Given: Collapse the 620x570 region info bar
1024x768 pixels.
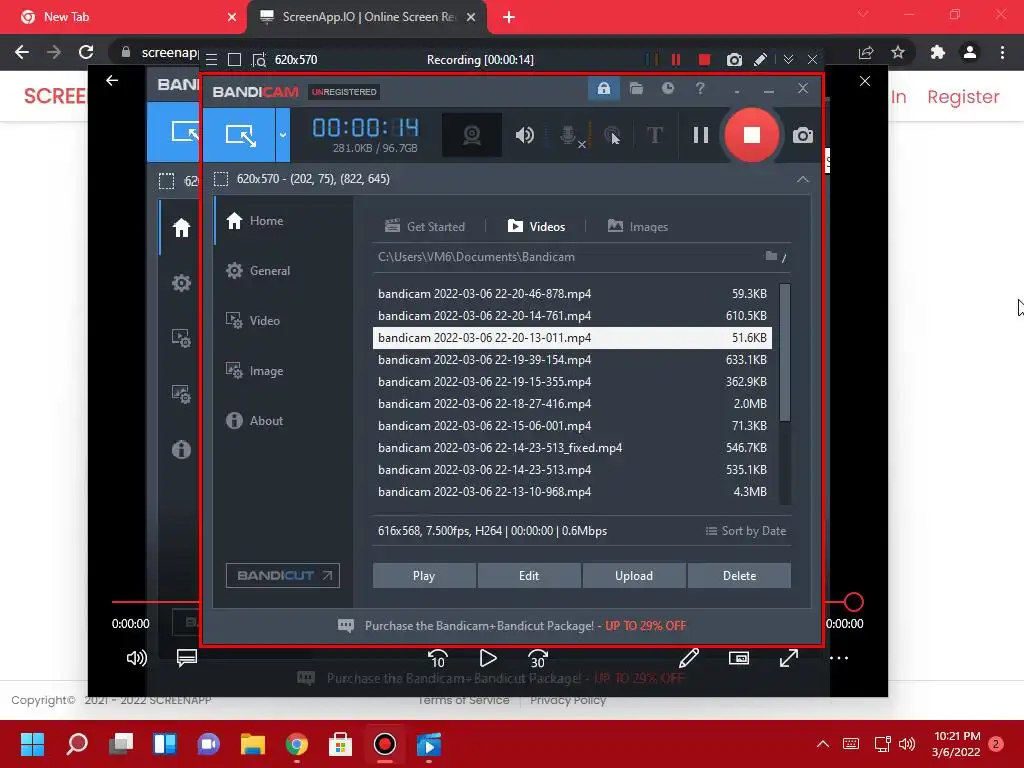Looking at the screenshot, I should [803, 179].
